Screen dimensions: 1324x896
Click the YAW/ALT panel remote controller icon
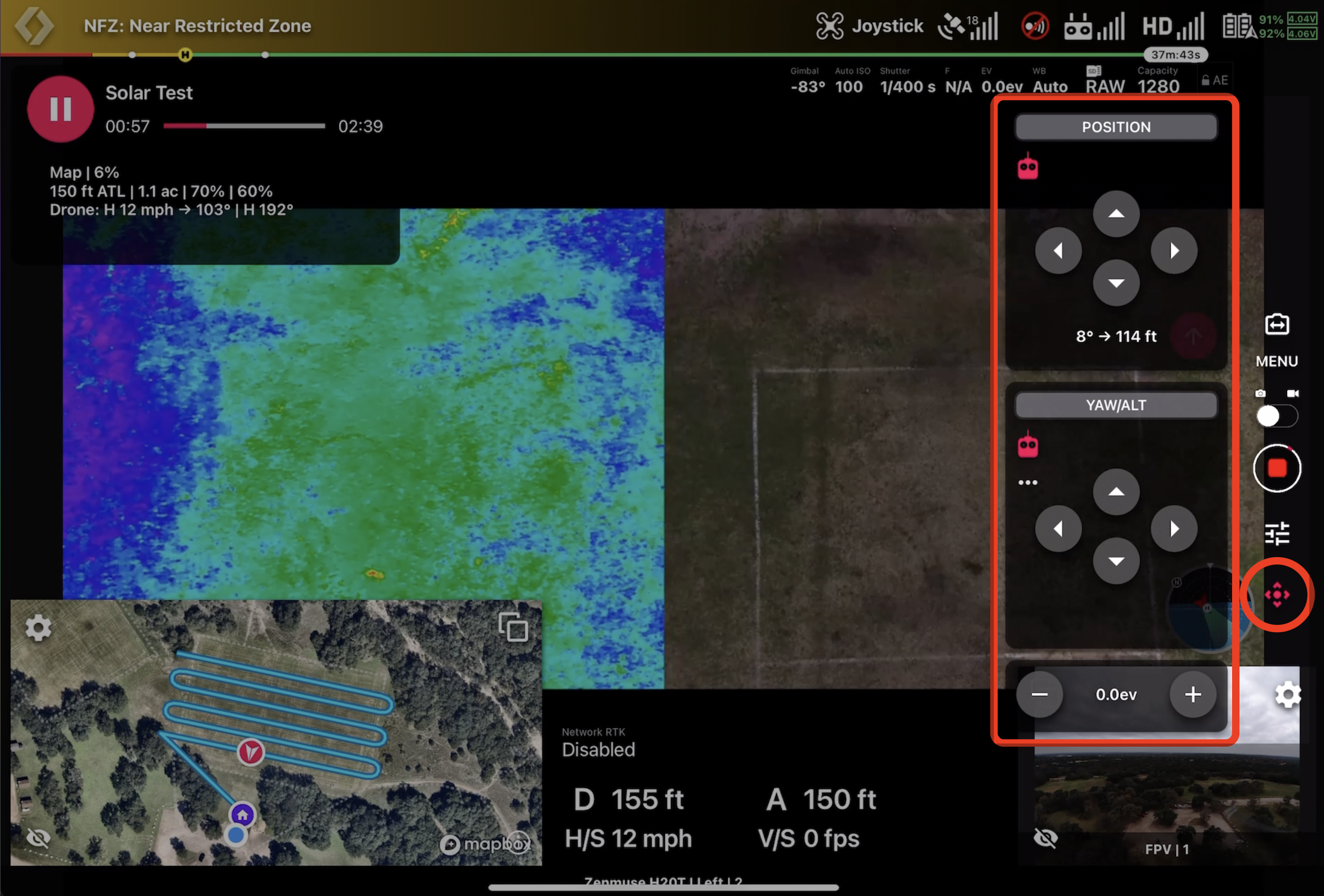coord(1028,444)
